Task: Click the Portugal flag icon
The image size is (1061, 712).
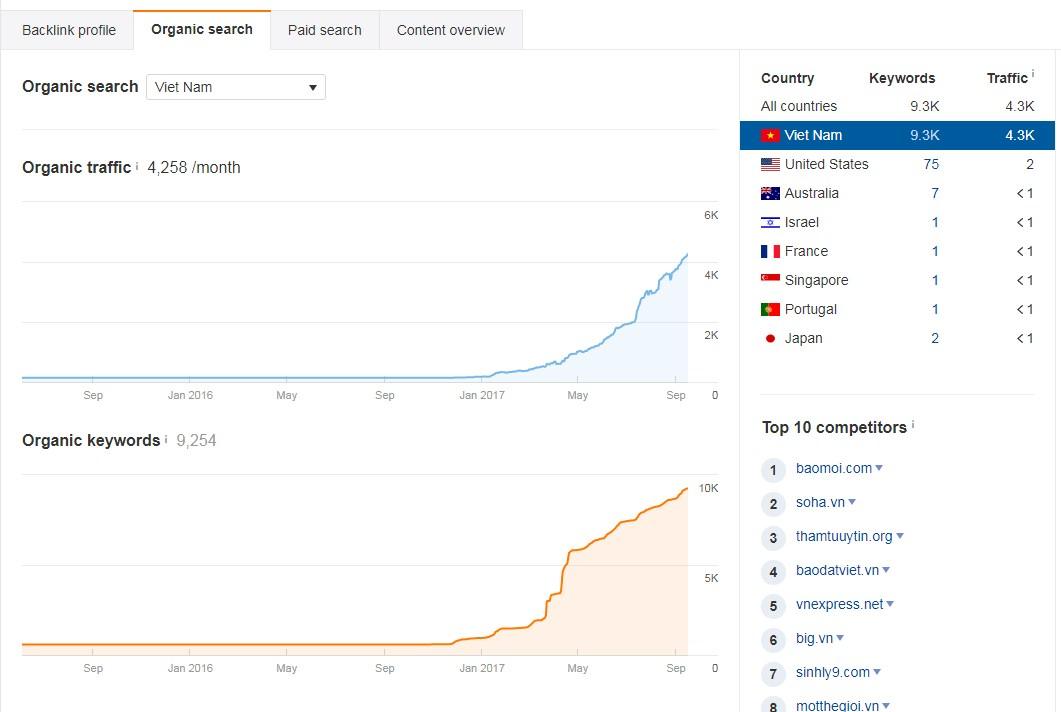Action: point(770,309)
